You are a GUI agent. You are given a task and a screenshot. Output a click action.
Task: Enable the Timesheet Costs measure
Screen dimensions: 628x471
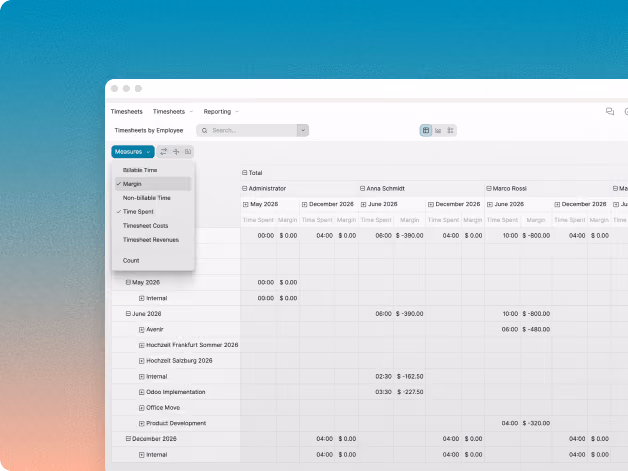click(153, 225)
